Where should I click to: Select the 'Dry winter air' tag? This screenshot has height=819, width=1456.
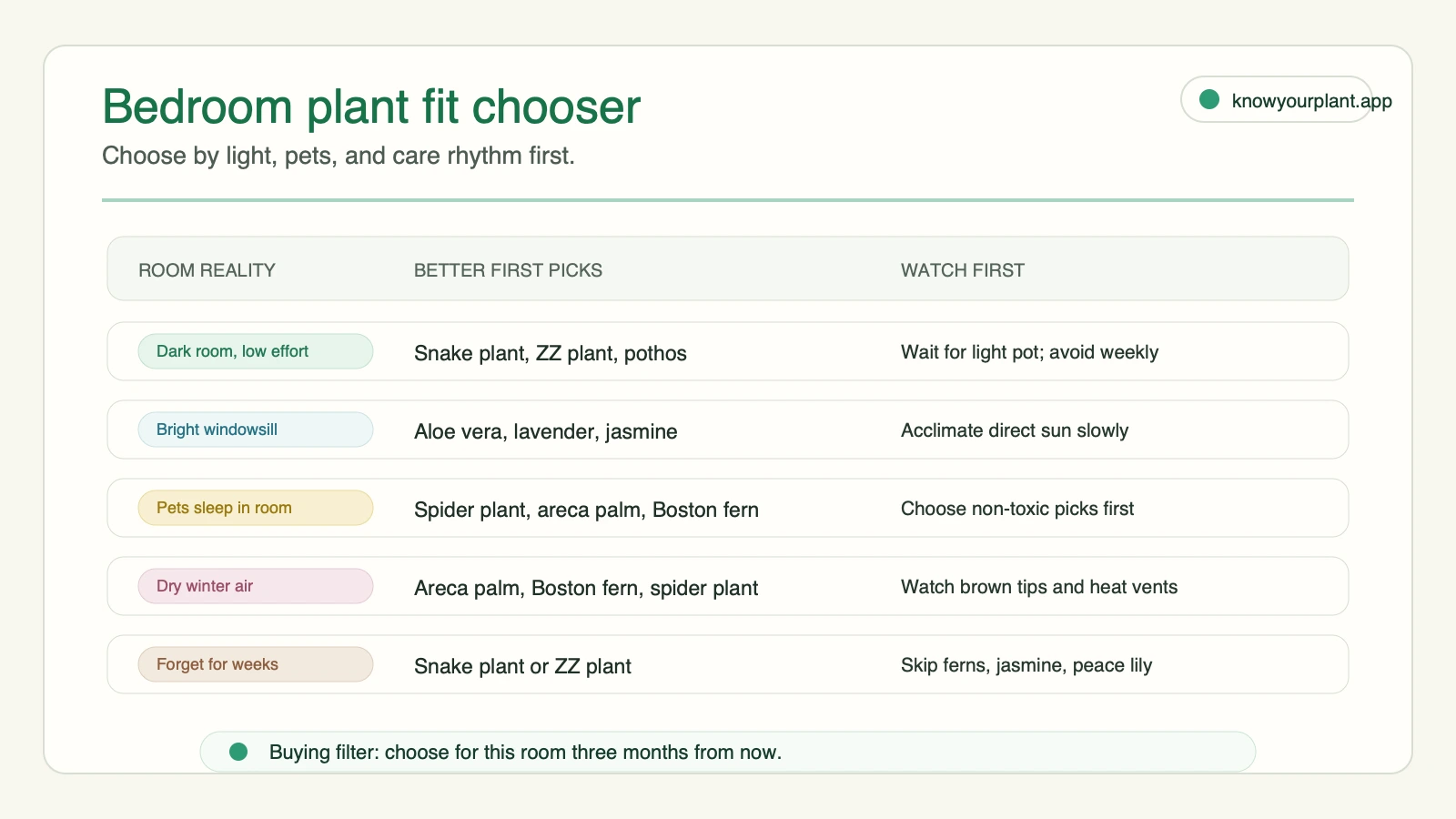coord(256,586)
